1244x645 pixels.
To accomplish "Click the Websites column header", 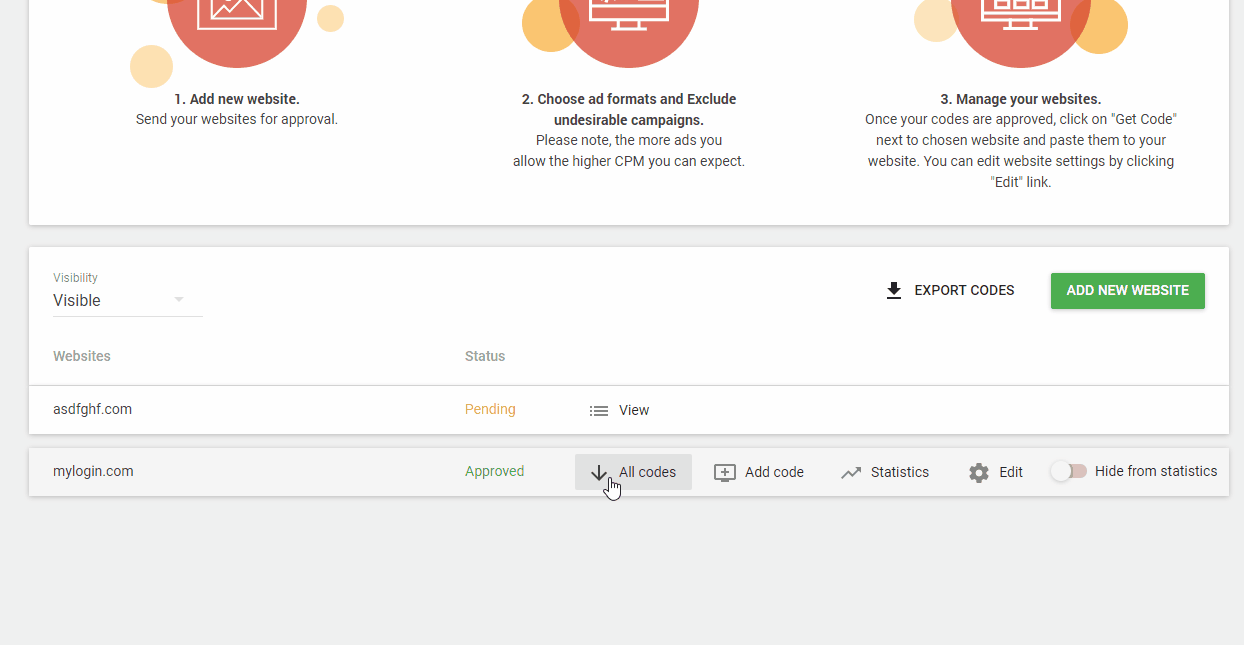I will pyautogui.click(x=82, y=356).
